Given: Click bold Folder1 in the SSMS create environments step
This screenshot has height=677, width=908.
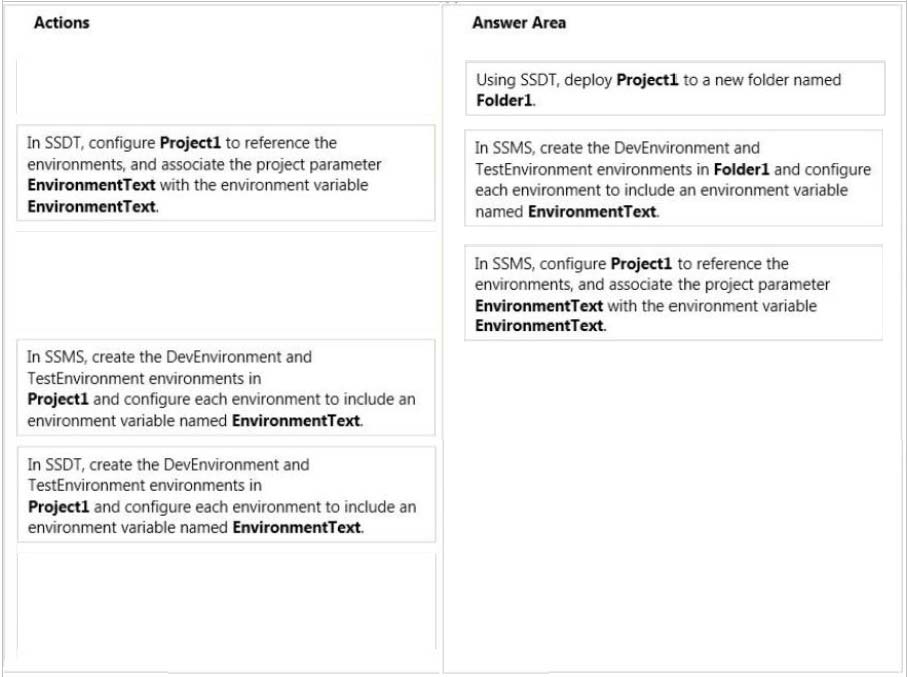Looking at the screenshot, I should pos(741,169).
